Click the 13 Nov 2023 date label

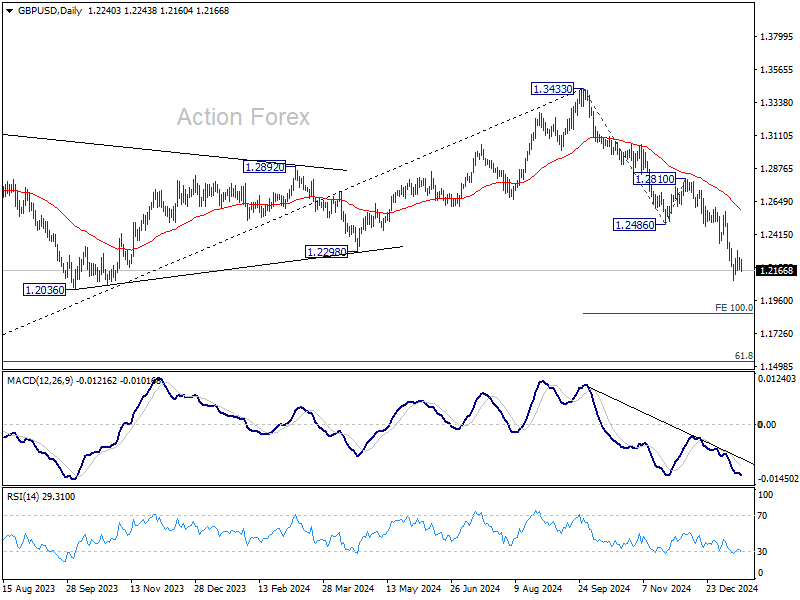[x=157, y=588]
